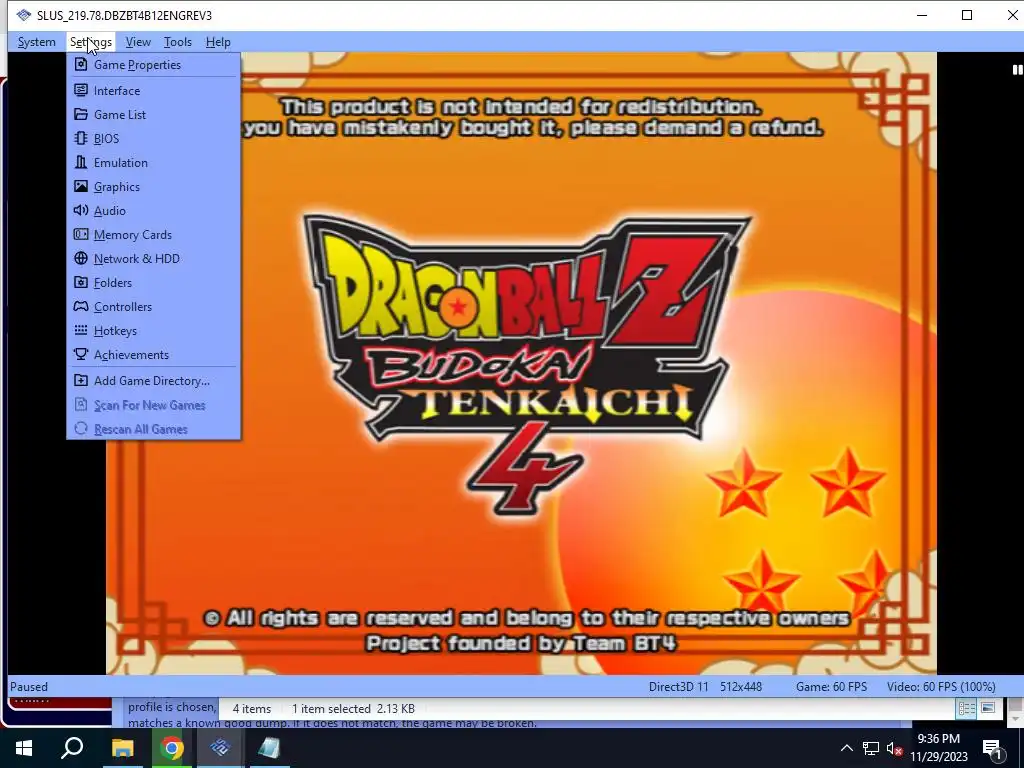Select Add Game Directory... entry
This screenshot has height=768, width=1024.
pos(154,381)
